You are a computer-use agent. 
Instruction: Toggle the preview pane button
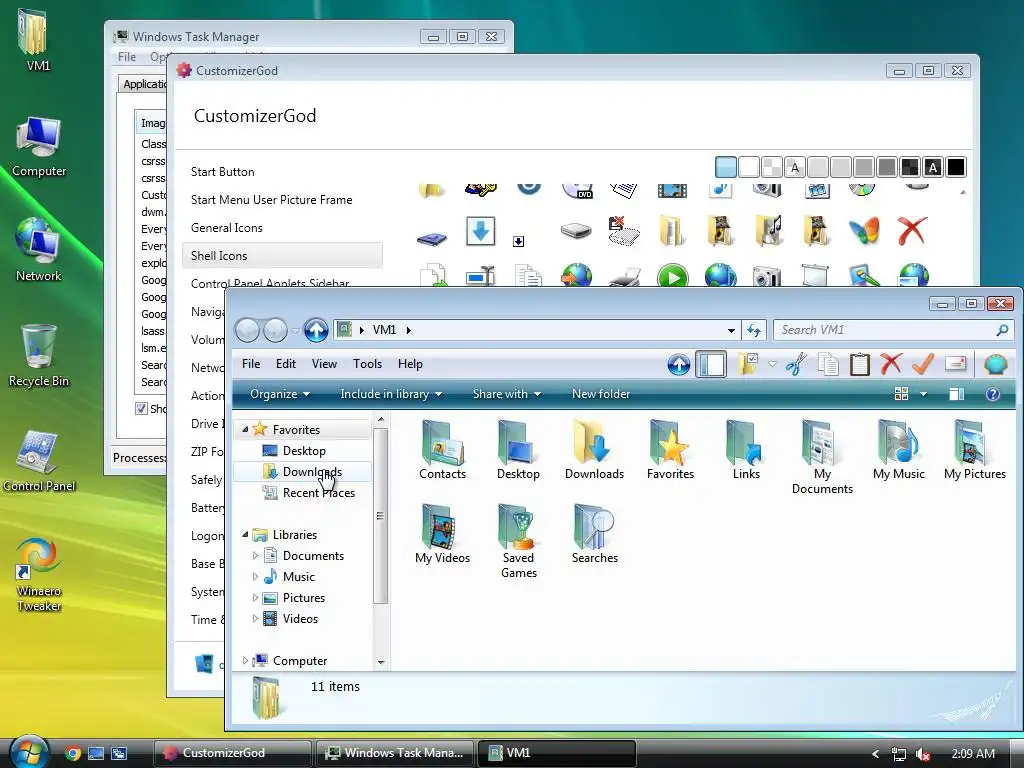point(956,394)
